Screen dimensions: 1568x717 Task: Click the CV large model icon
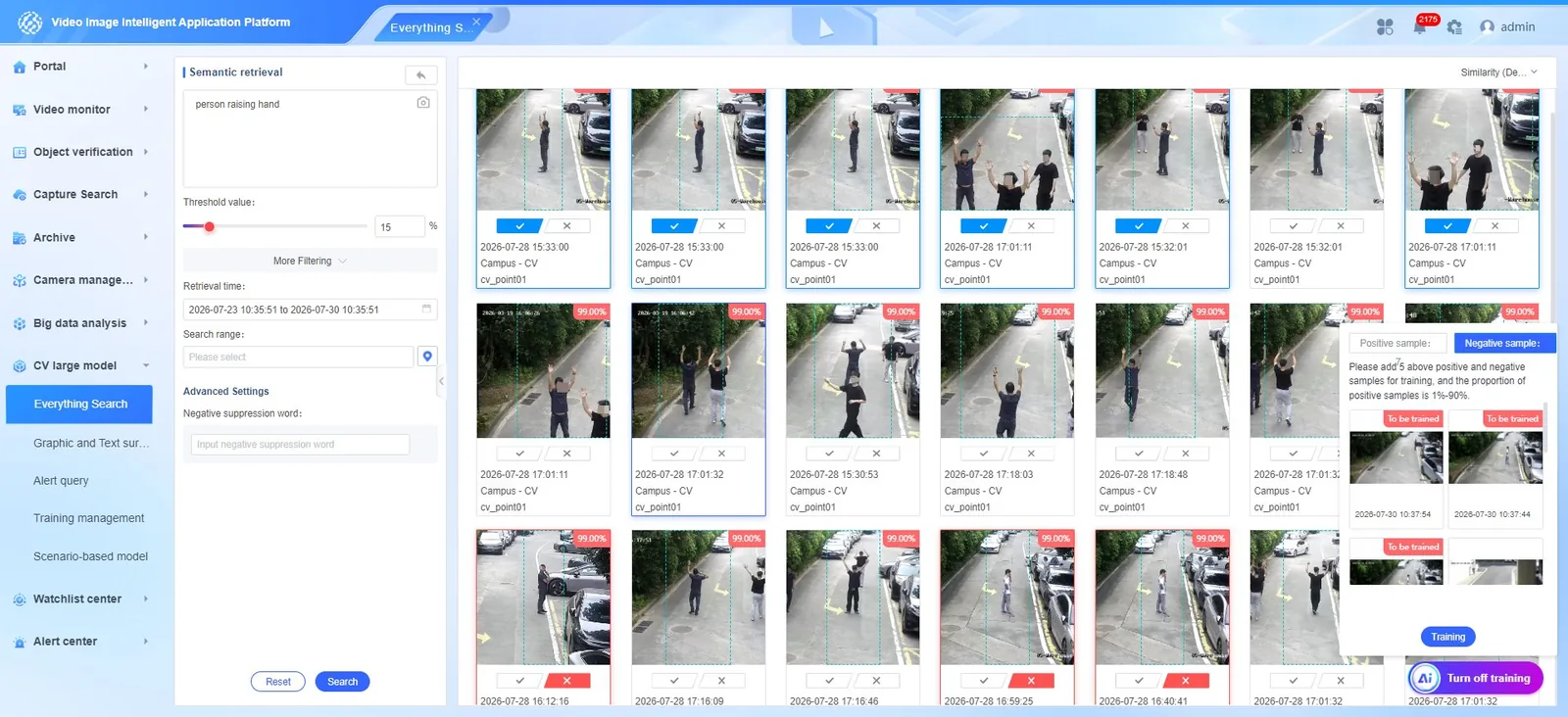click(x=19, y=366)
